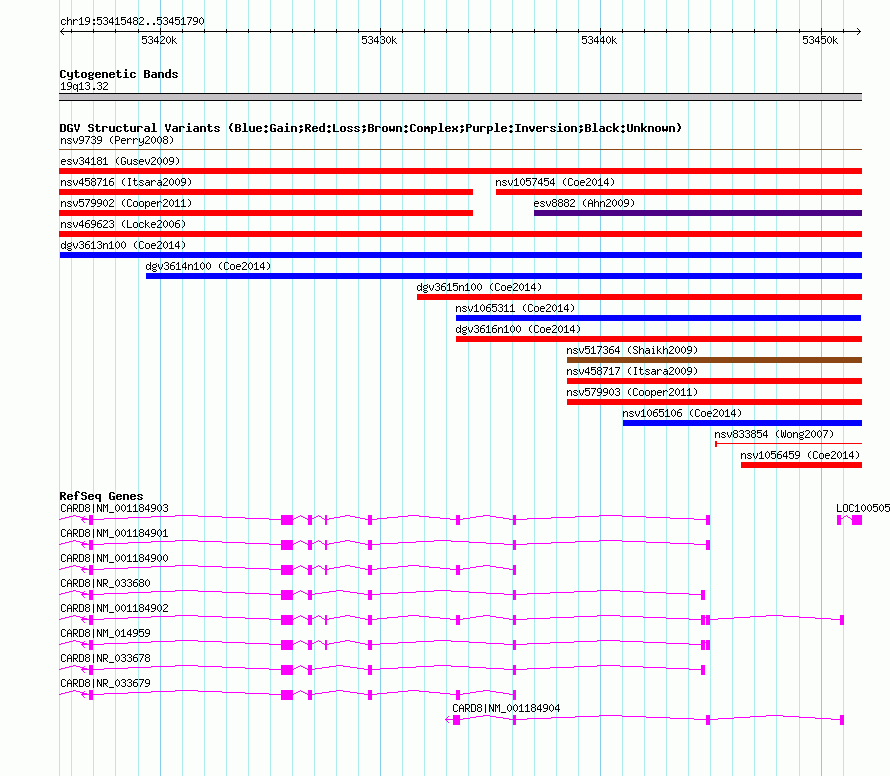Click the blue nsv1065106 gain bar
The width and height of the screenshot is (890, 776).
pos(742,423)
